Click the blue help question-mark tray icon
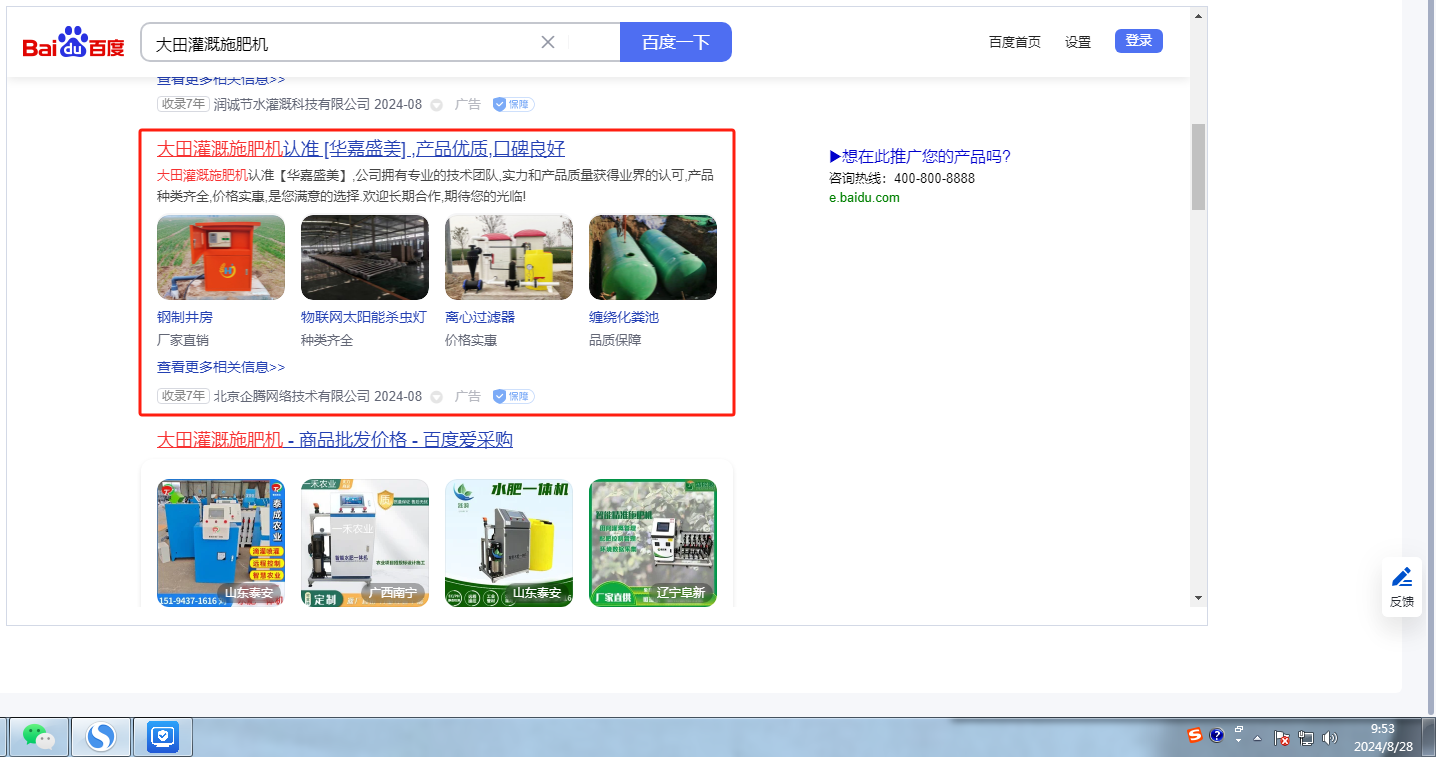 1217,736
